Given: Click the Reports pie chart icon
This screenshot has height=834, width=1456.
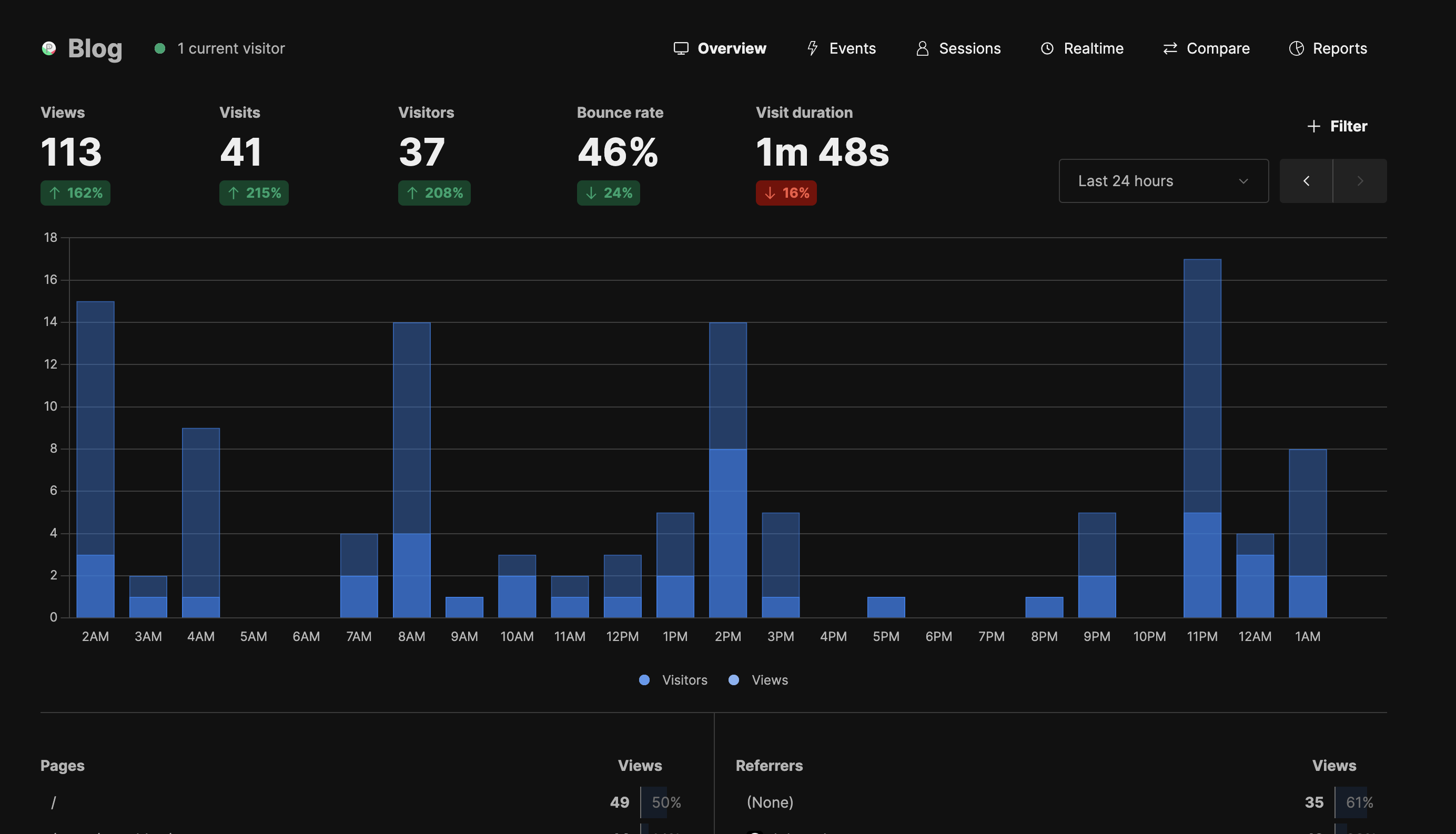Looking at the screenshot, I should [1296, 49].
